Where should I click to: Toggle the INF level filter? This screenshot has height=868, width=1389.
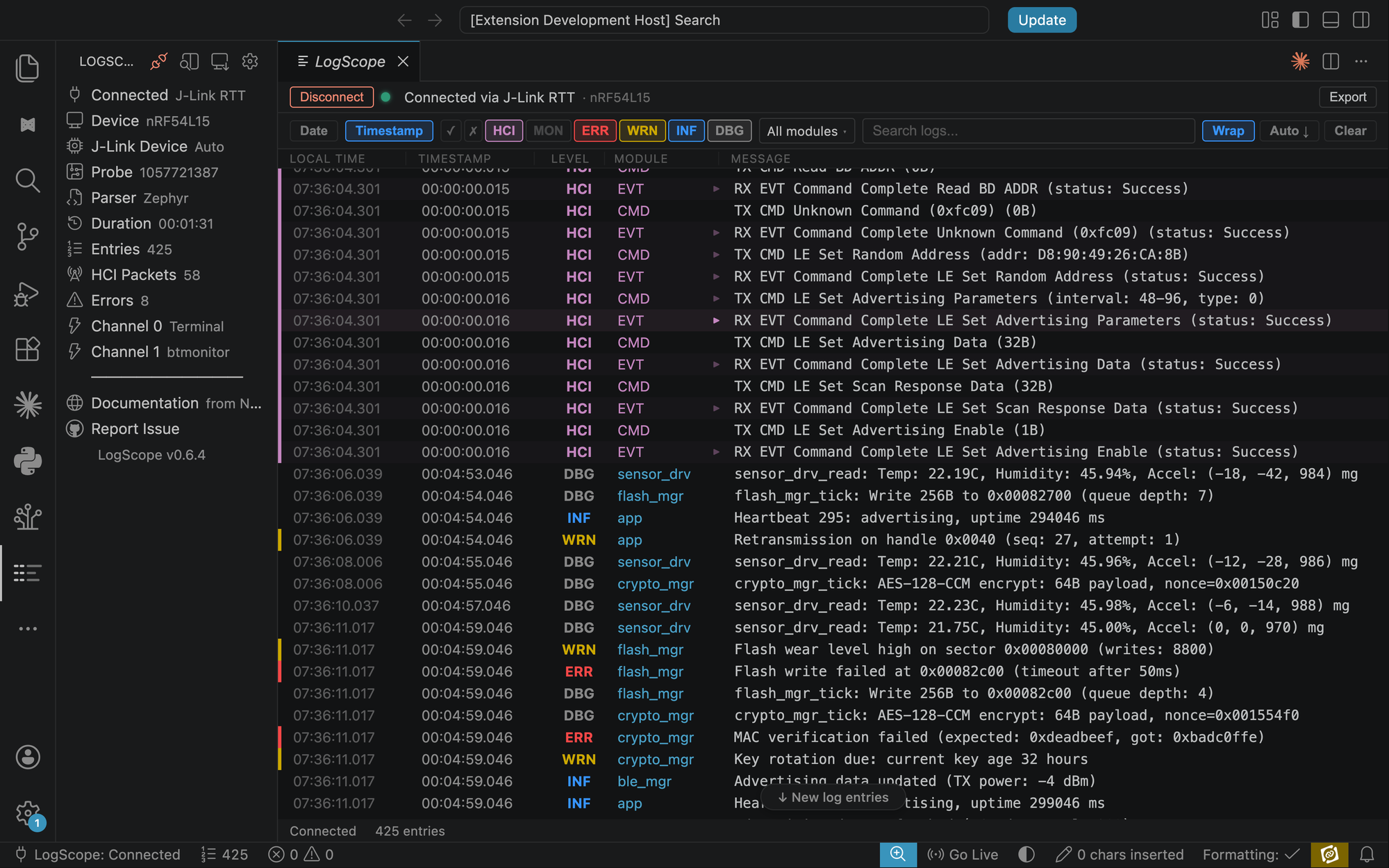(686, 131)
